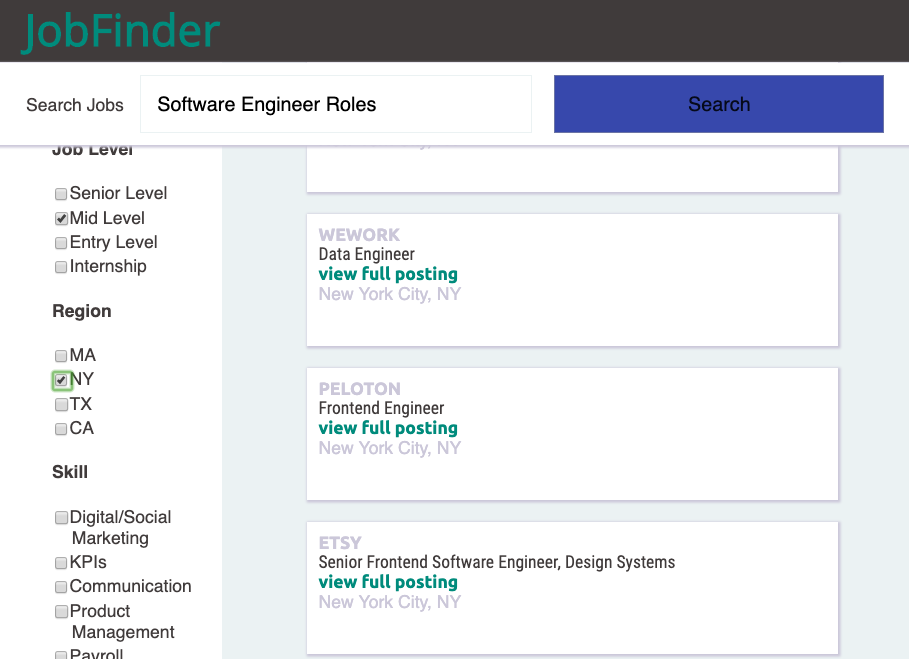The image size is (909, 659).
Task: Toggle the TX region filter
Action: coord(61,405)
